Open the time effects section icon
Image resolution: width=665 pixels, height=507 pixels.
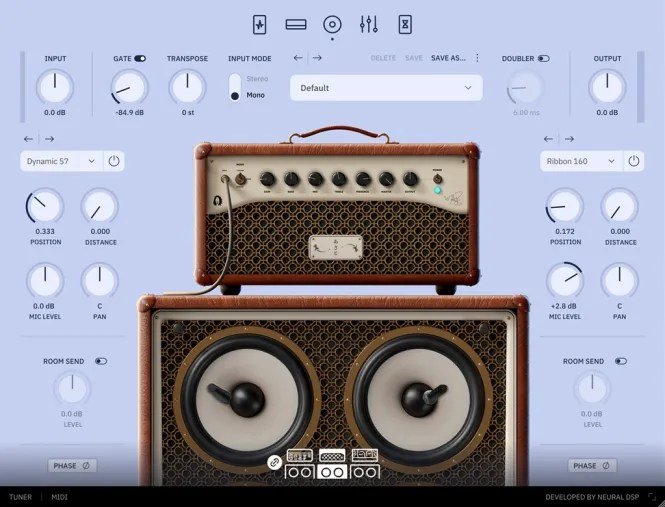coord(405,24)
